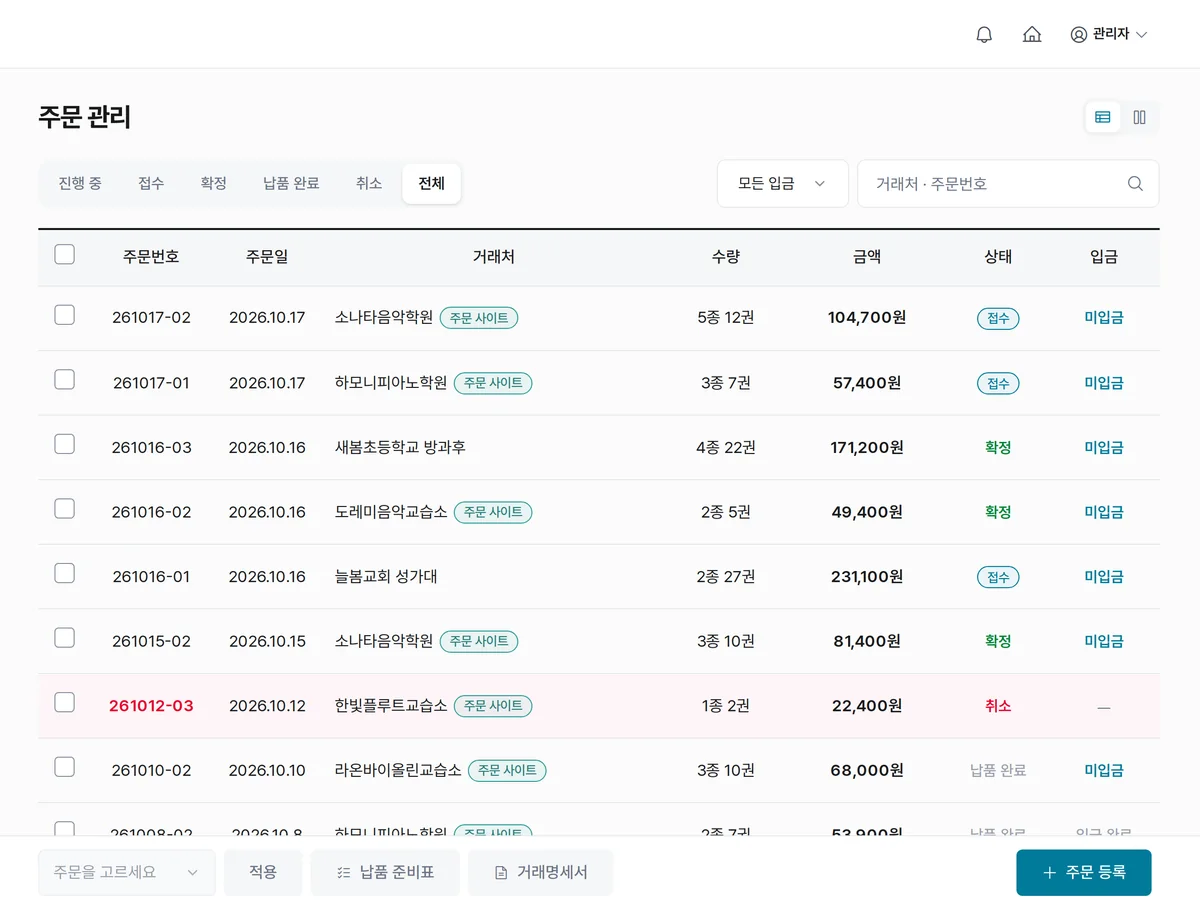This screenshot has width=1200, height=908.
Task: Tick the cancelled order 261012-03 checkbox
Action: [x=64, y=703]
